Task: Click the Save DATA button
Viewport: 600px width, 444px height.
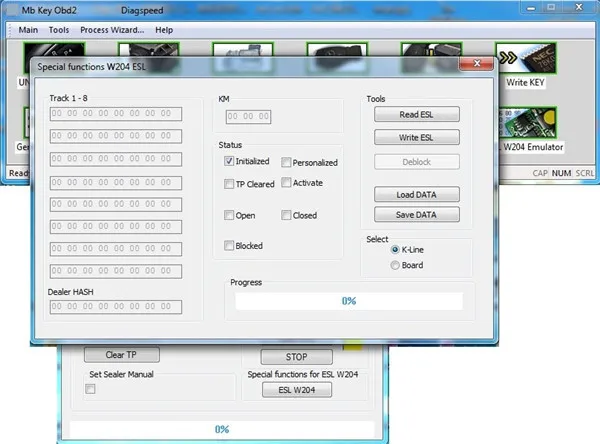Action: point(417,215)
